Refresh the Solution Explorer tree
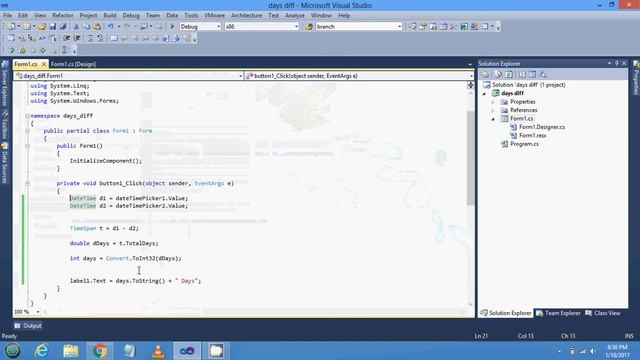This screenshot has width=640, height=360. [x=509, y=74]
